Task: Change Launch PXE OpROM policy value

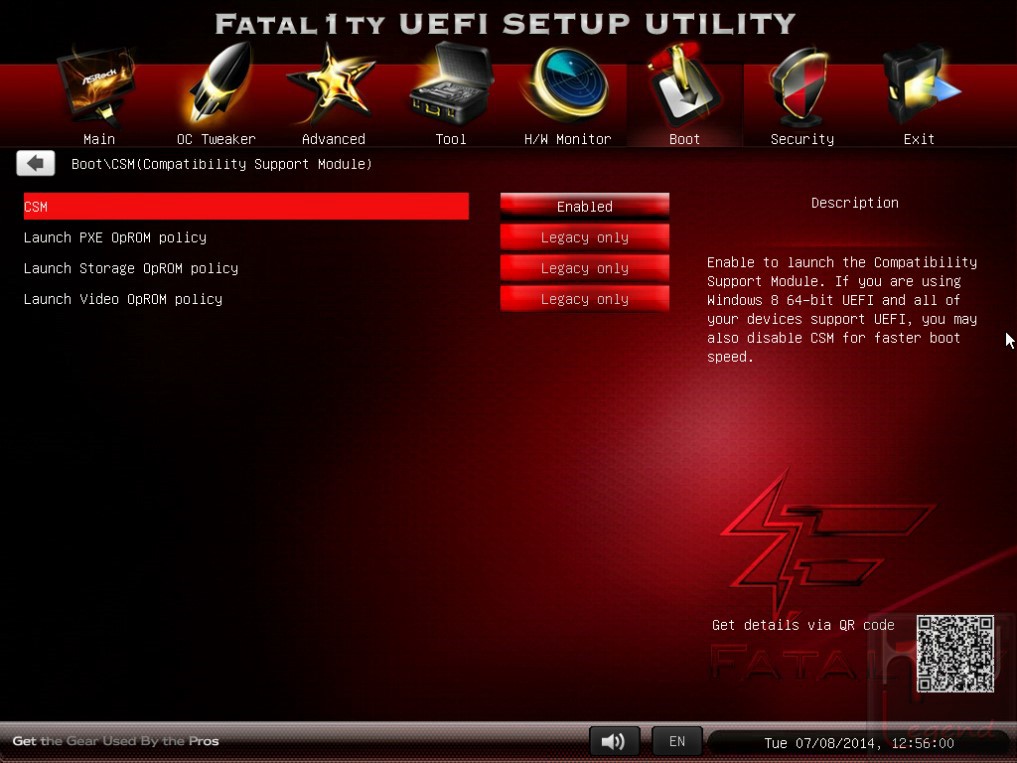Action: tap(584, 237)
